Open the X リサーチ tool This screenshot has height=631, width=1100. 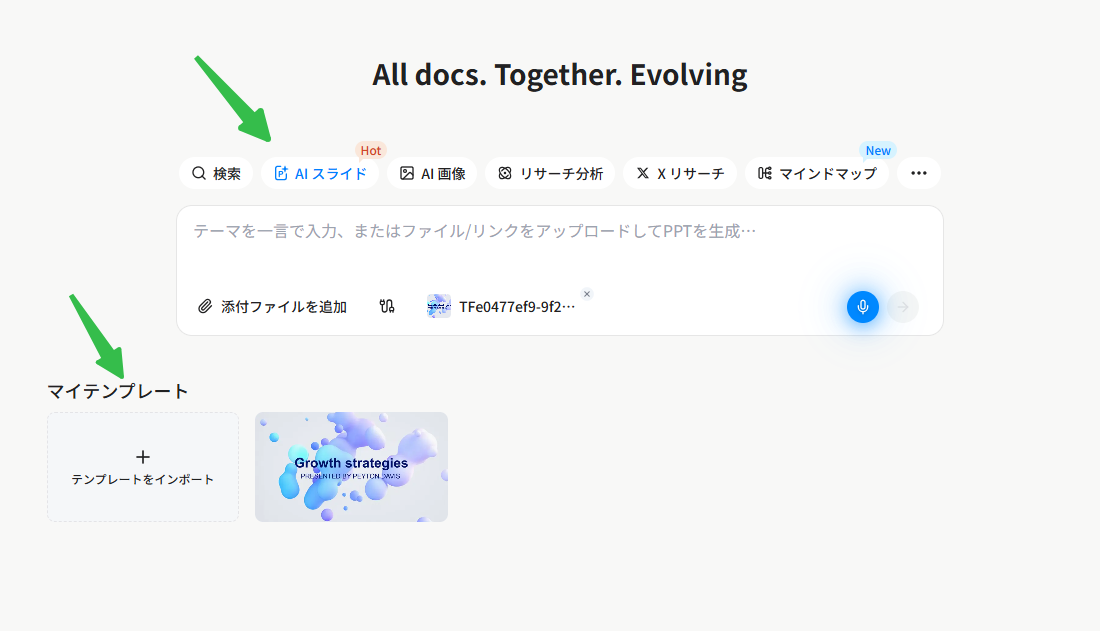[x=680, y=173]
